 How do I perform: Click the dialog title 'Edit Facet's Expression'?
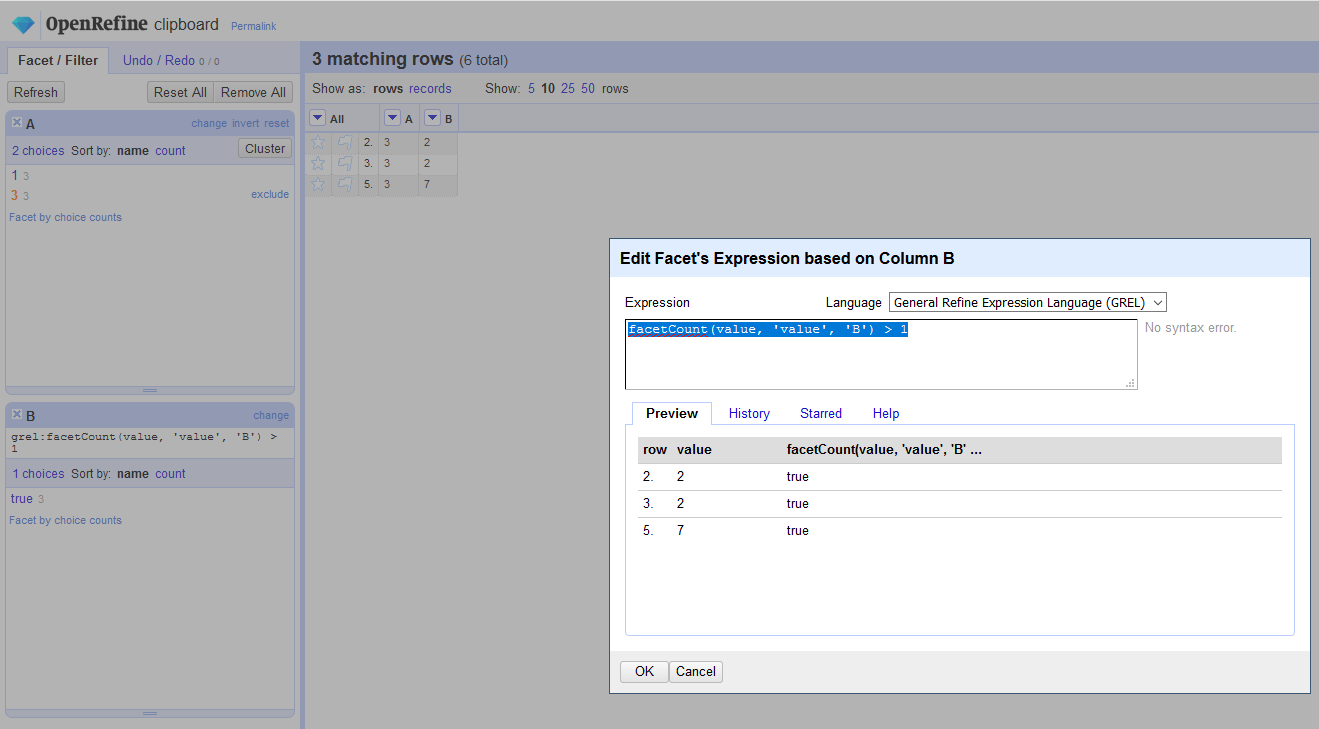[787, 259]
